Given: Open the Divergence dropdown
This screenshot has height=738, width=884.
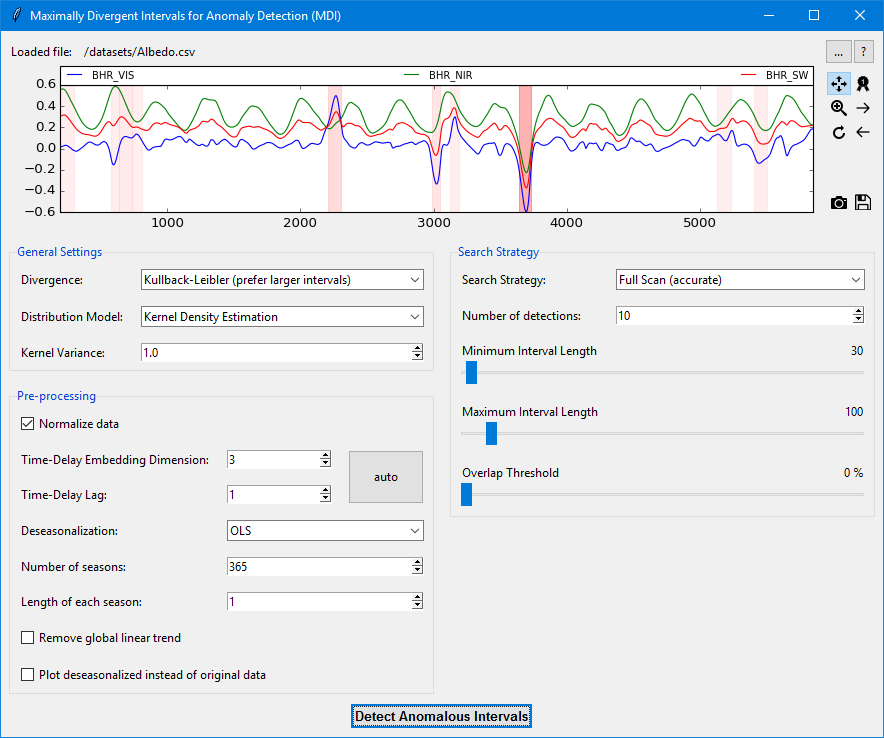Looking at the screenshot, I should 282,280.
